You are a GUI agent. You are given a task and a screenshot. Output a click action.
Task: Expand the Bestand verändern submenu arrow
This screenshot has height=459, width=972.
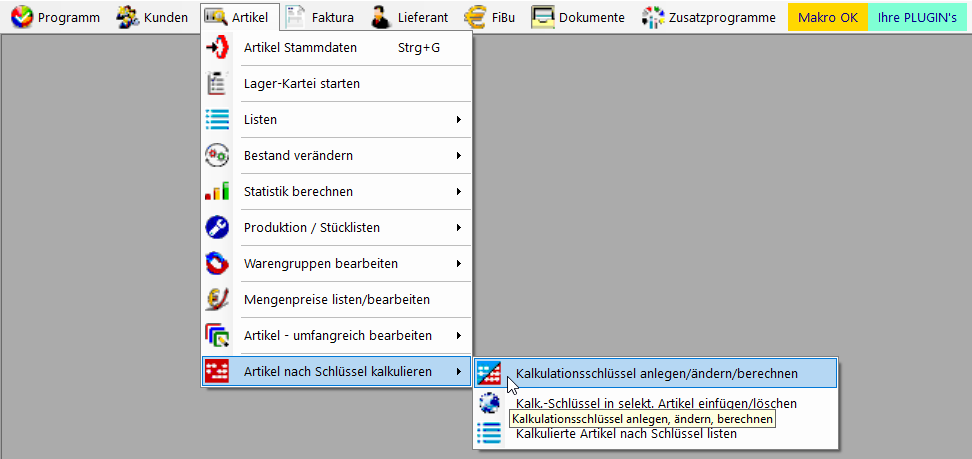459,155
